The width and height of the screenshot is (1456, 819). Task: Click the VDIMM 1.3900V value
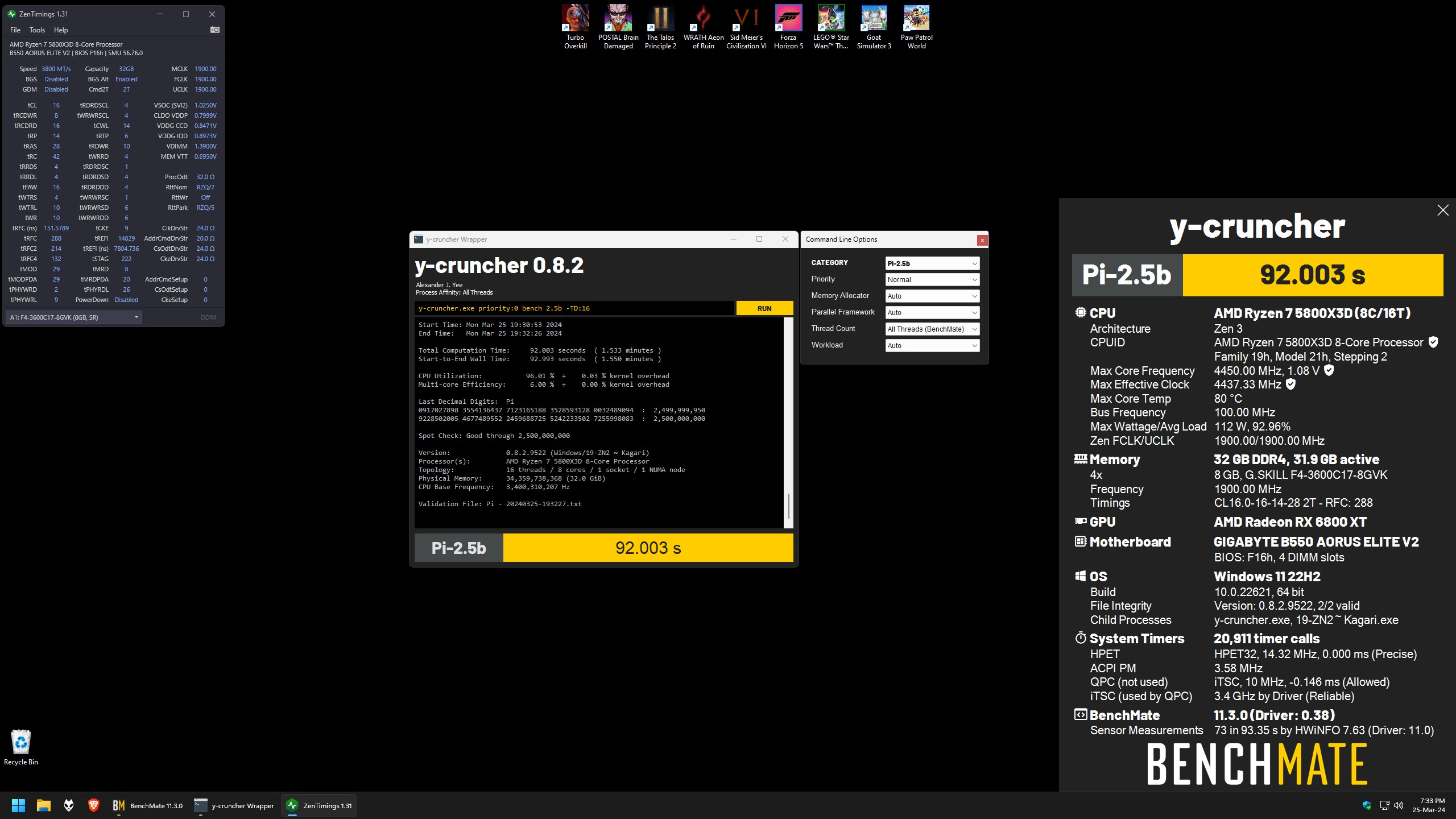205,146
